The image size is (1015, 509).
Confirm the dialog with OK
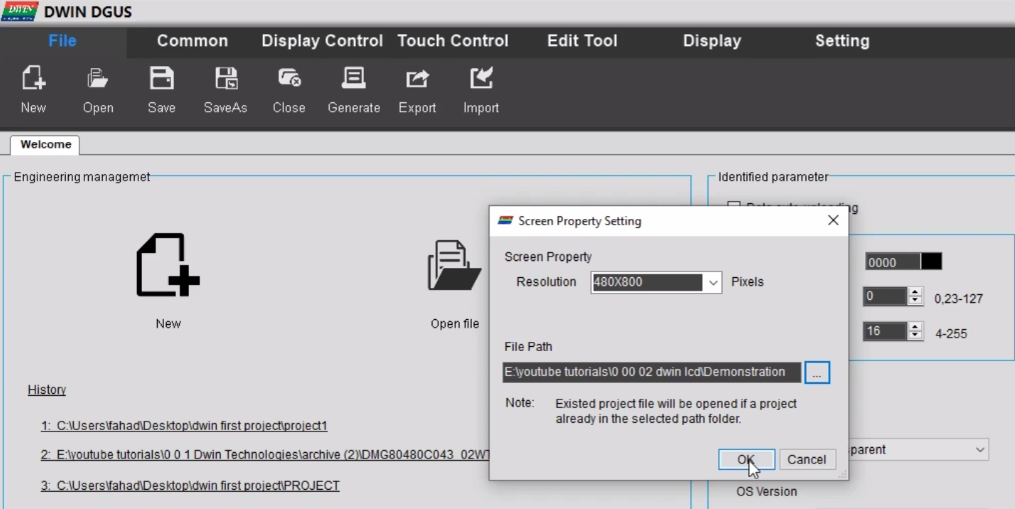pyautogui.click(x=746, y=459)
